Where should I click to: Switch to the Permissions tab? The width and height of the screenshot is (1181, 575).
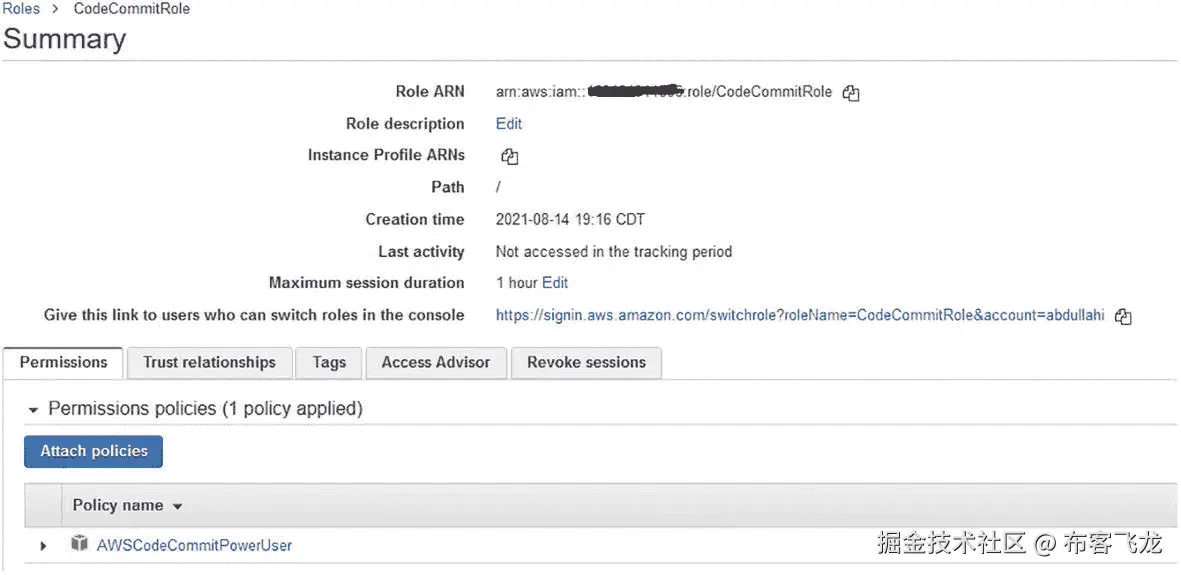click(x=63, y=362)
